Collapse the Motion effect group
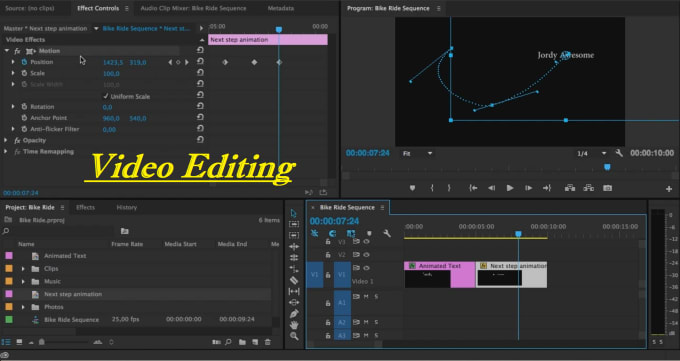The height and width of the screenshot is (361, 680). 7,51
